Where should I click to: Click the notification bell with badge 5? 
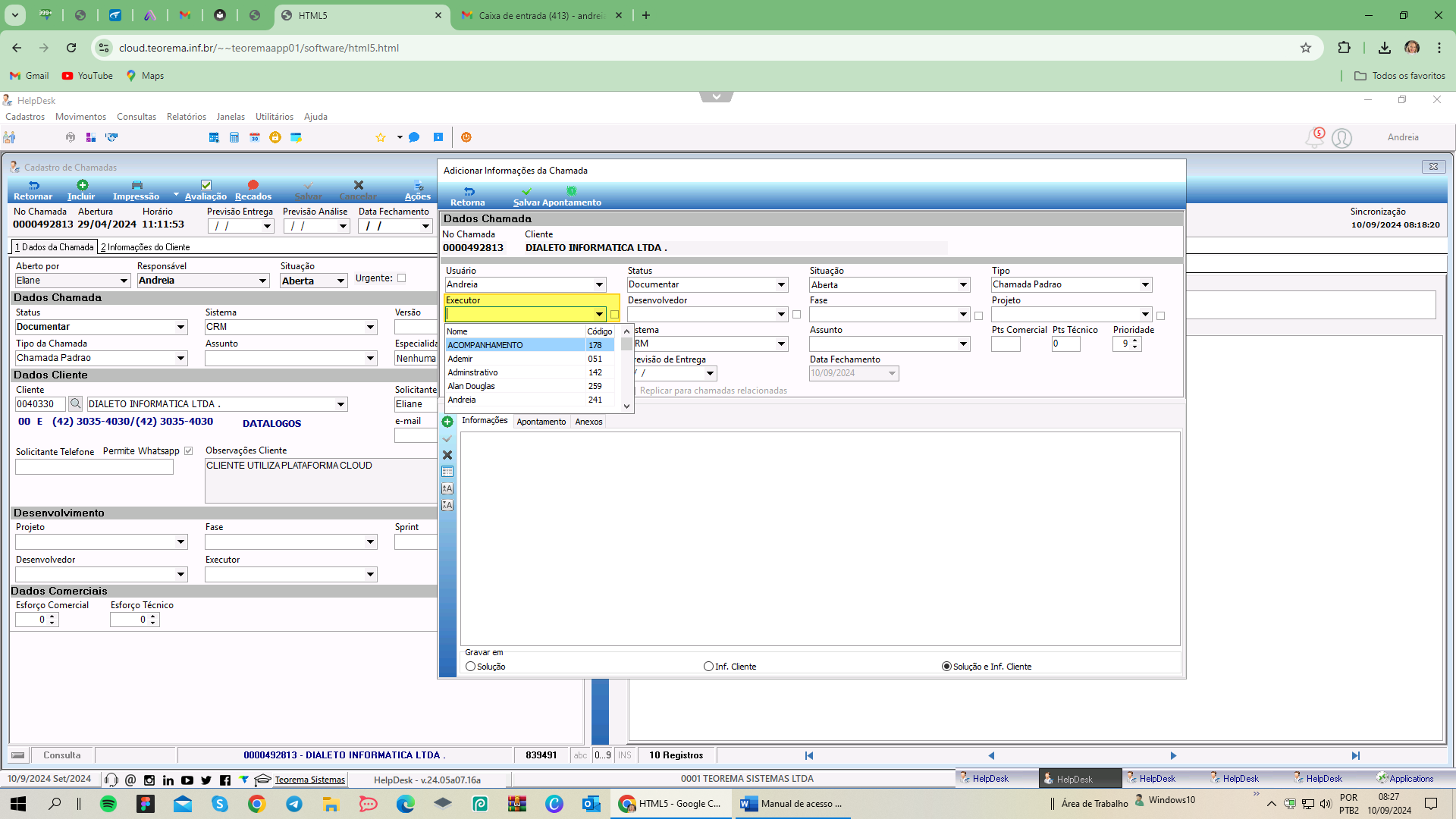pos(1314,137)
